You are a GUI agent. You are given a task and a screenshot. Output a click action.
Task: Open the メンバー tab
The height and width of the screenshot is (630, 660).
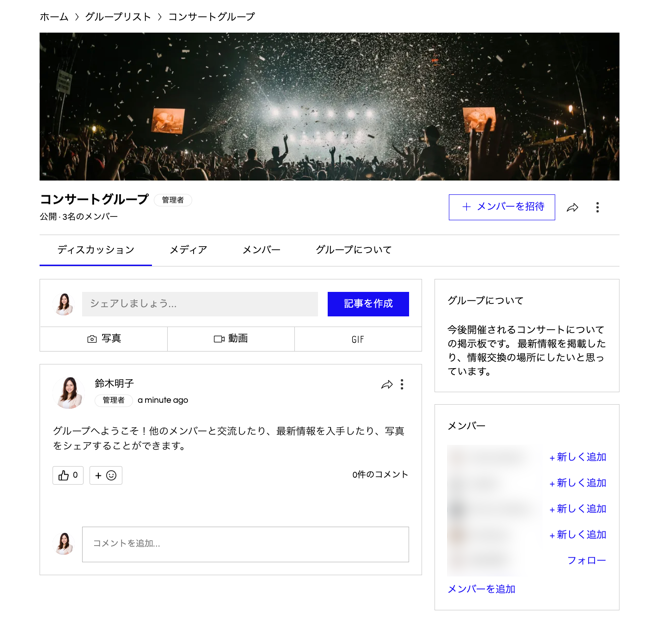[x=261, y=250]
